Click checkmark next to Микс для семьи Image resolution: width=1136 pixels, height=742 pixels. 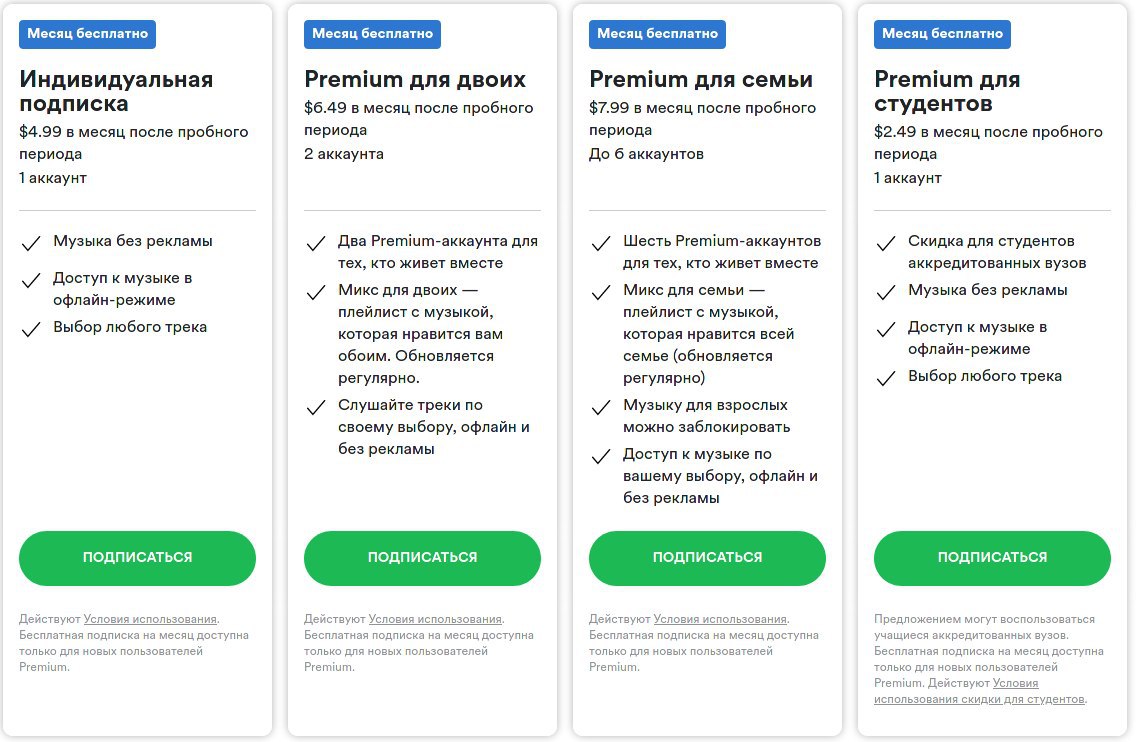(601, 293)
